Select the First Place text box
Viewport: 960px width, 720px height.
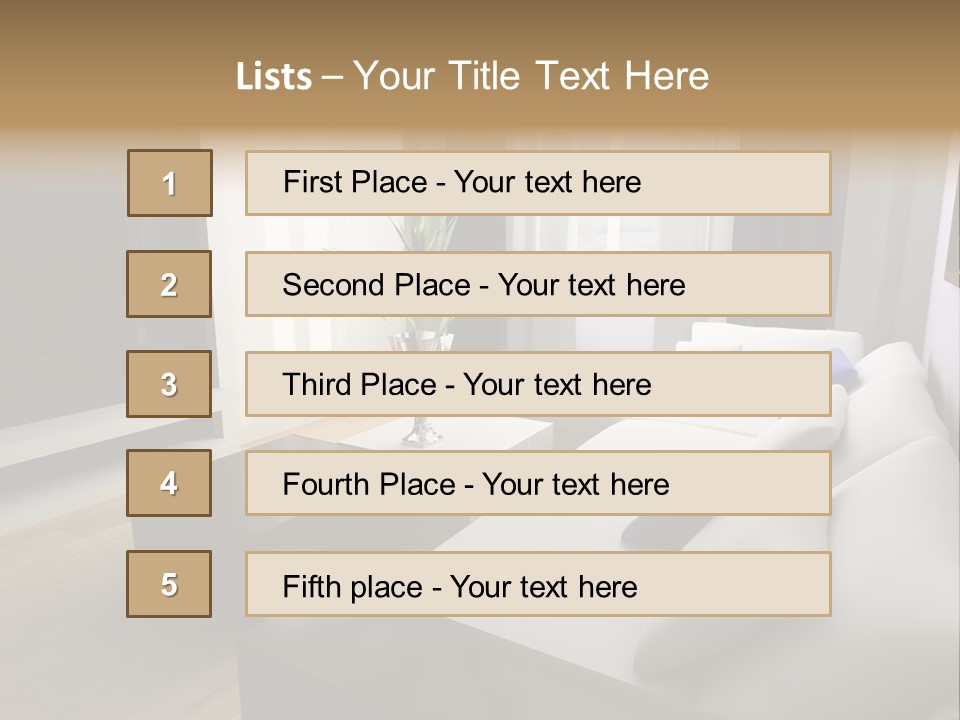538,183
